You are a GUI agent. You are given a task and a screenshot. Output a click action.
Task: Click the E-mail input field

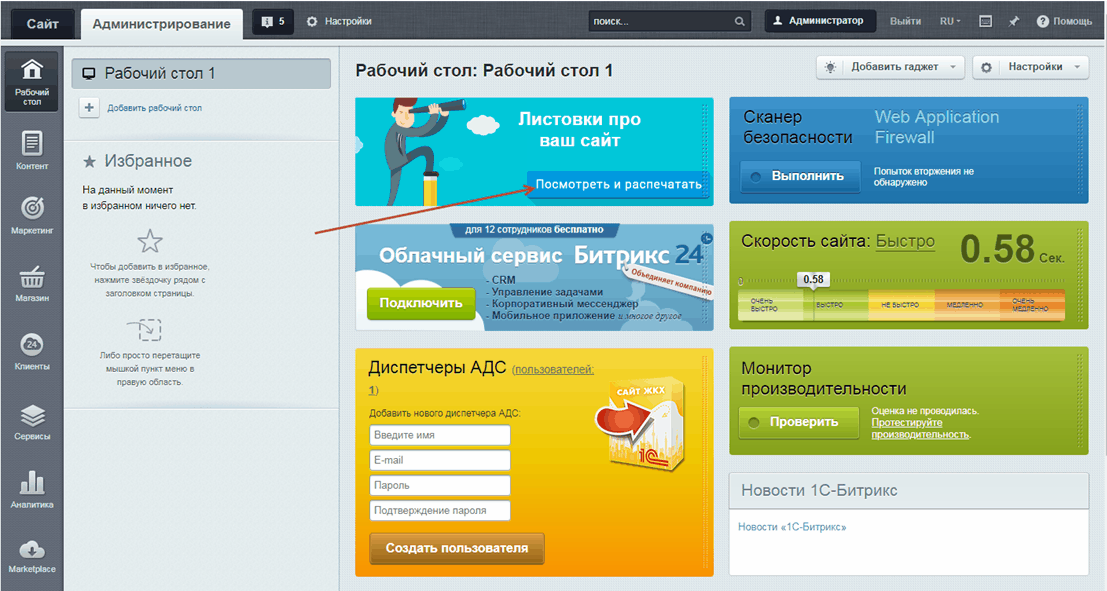(440, 460)
